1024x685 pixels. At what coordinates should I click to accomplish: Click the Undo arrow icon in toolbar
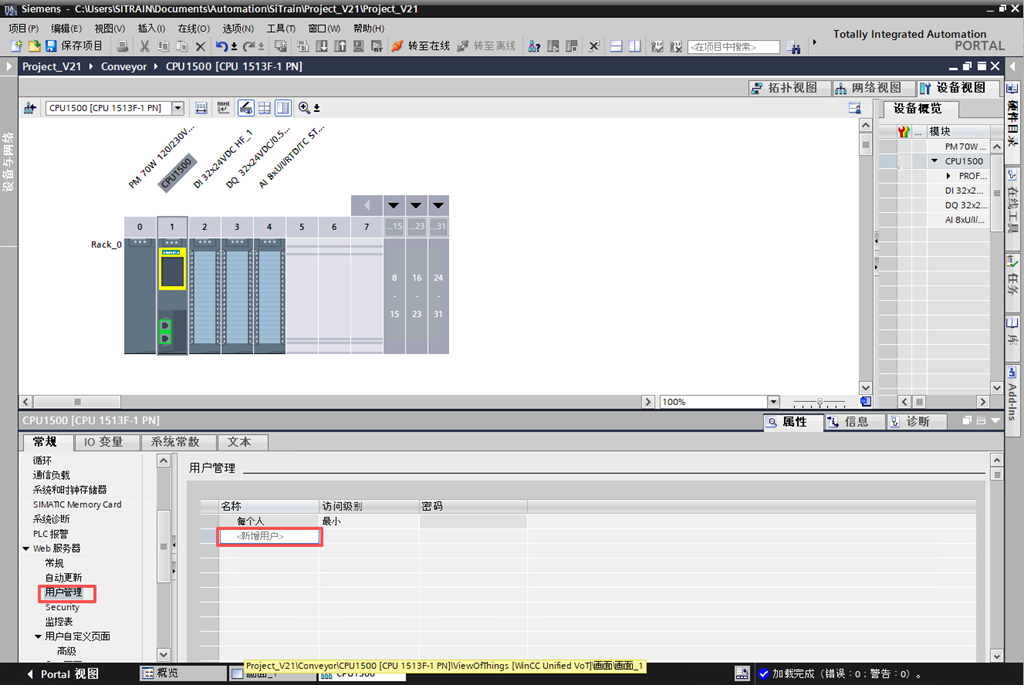[221, 46]
